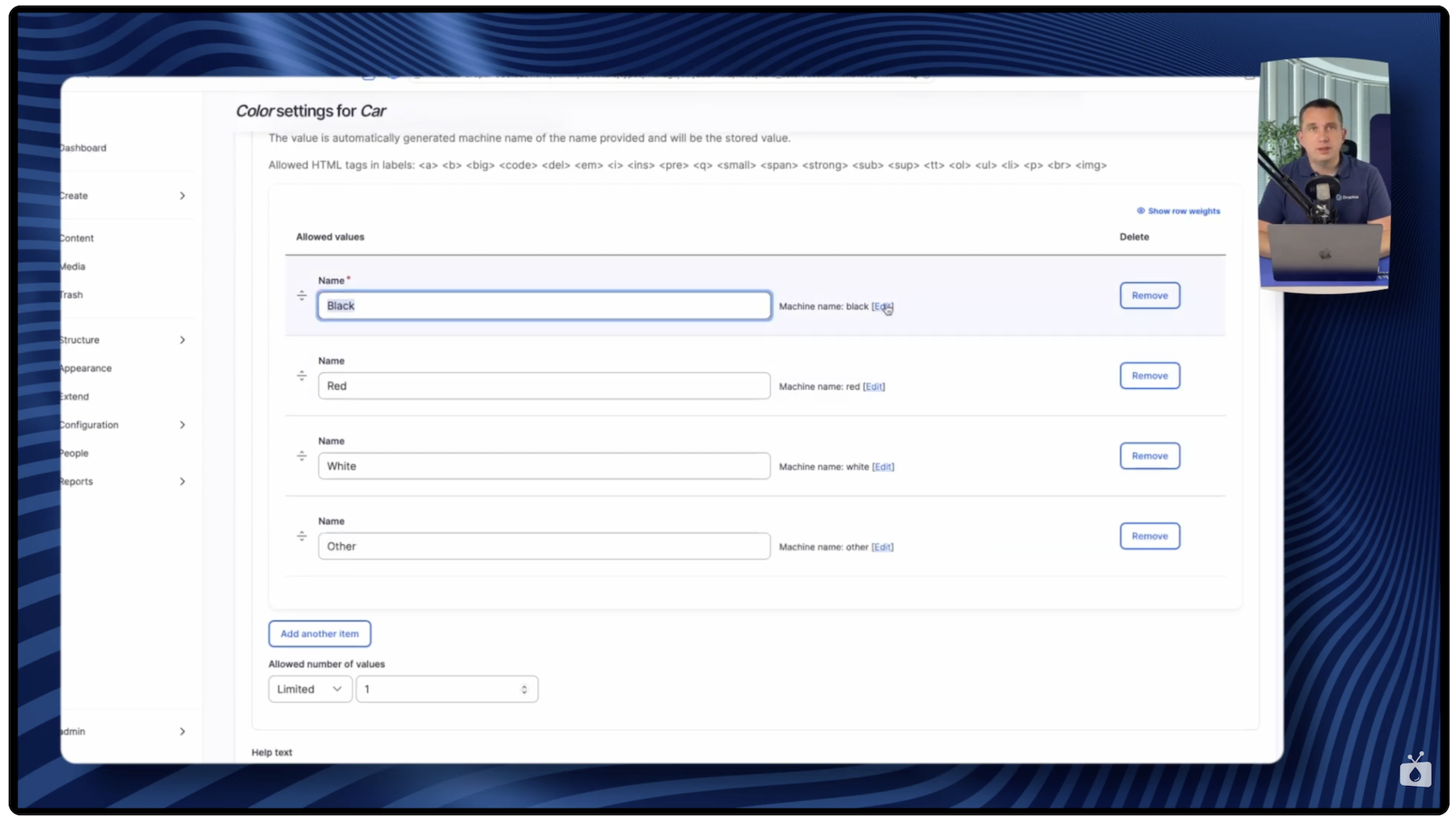The image size is (1456, 824).
Task: Expand the Structure submenu arrow
Action: (x=182, y=340)
